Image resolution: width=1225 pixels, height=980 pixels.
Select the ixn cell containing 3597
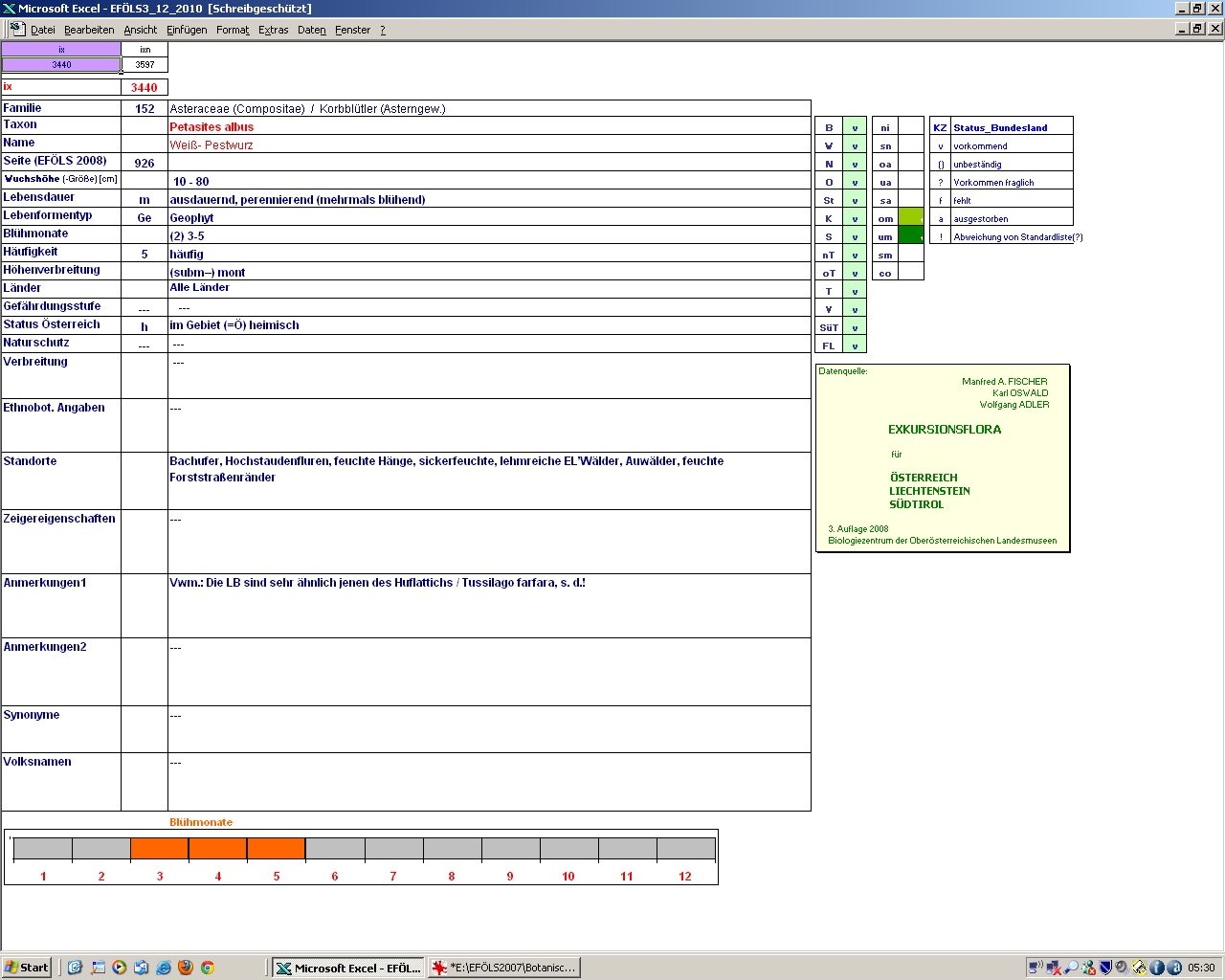145,65
